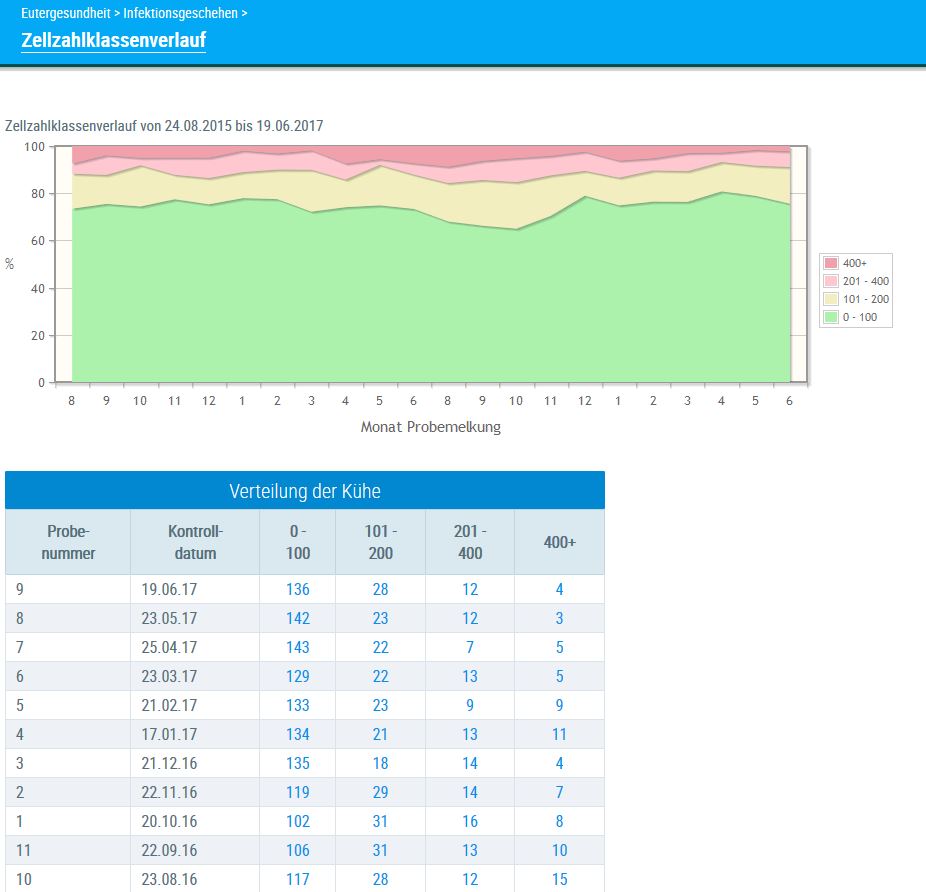Sort by the Kontrolldatum column header
The image size is (926, 892).
coord(195,542)
